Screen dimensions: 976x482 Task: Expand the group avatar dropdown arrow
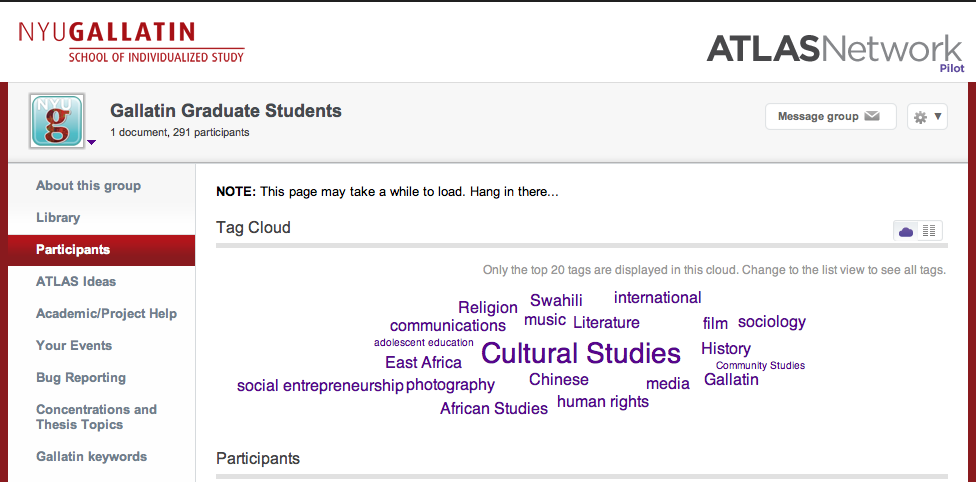click(92, 143)
